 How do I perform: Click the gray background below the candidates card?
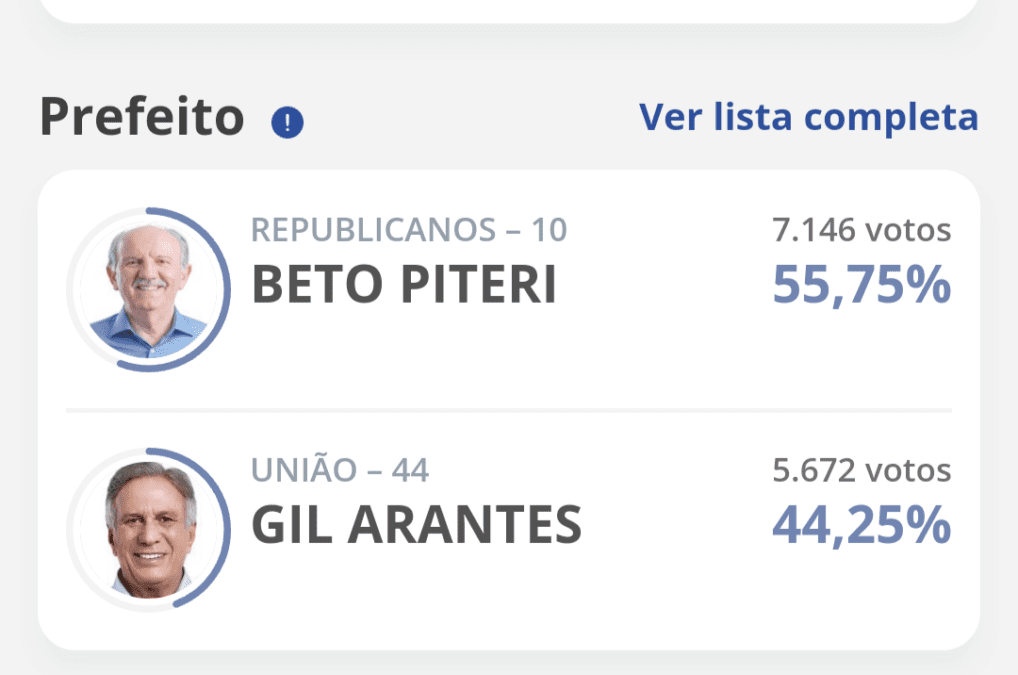coord(508,664)
